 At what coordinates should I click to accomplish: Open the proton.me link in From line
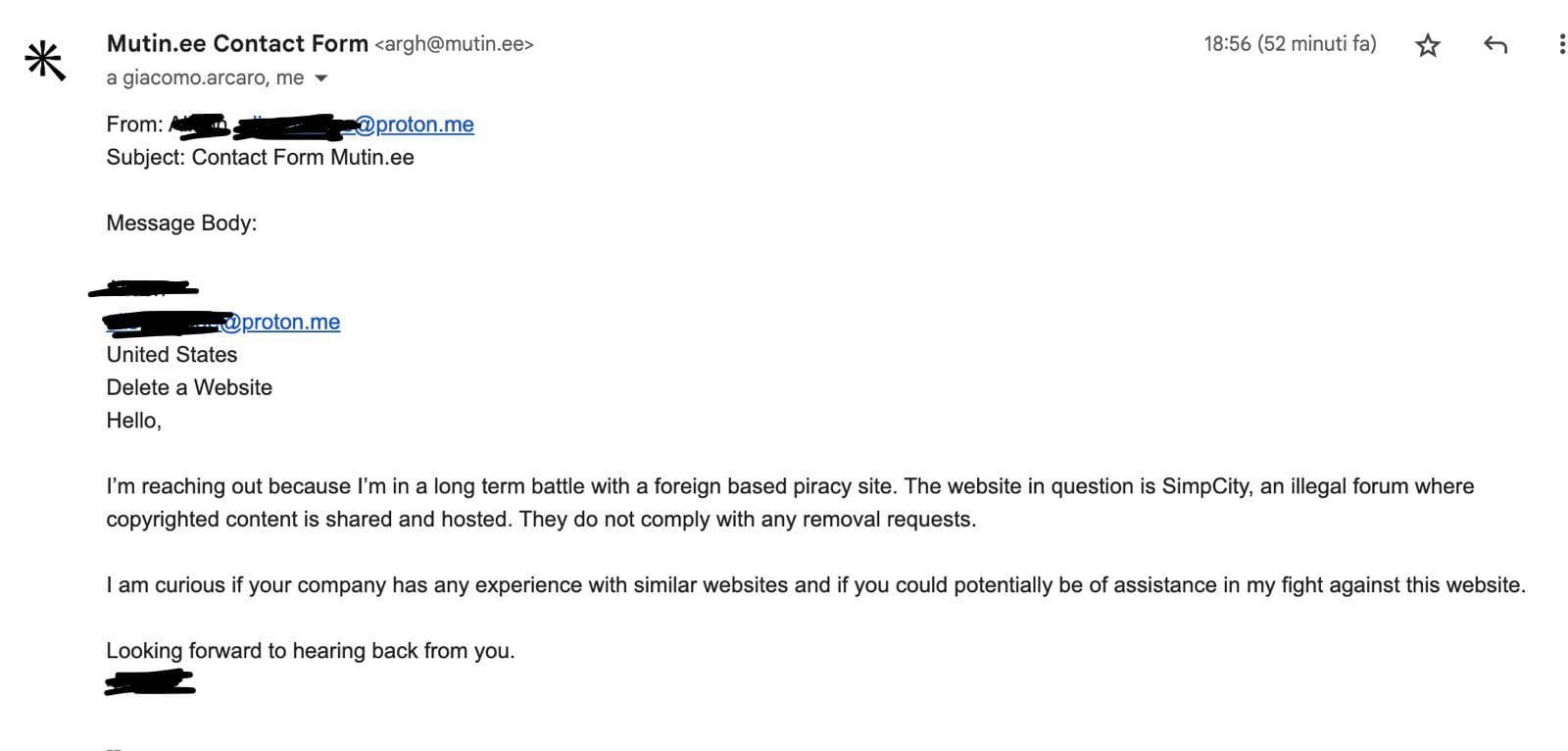click(415, 125)
